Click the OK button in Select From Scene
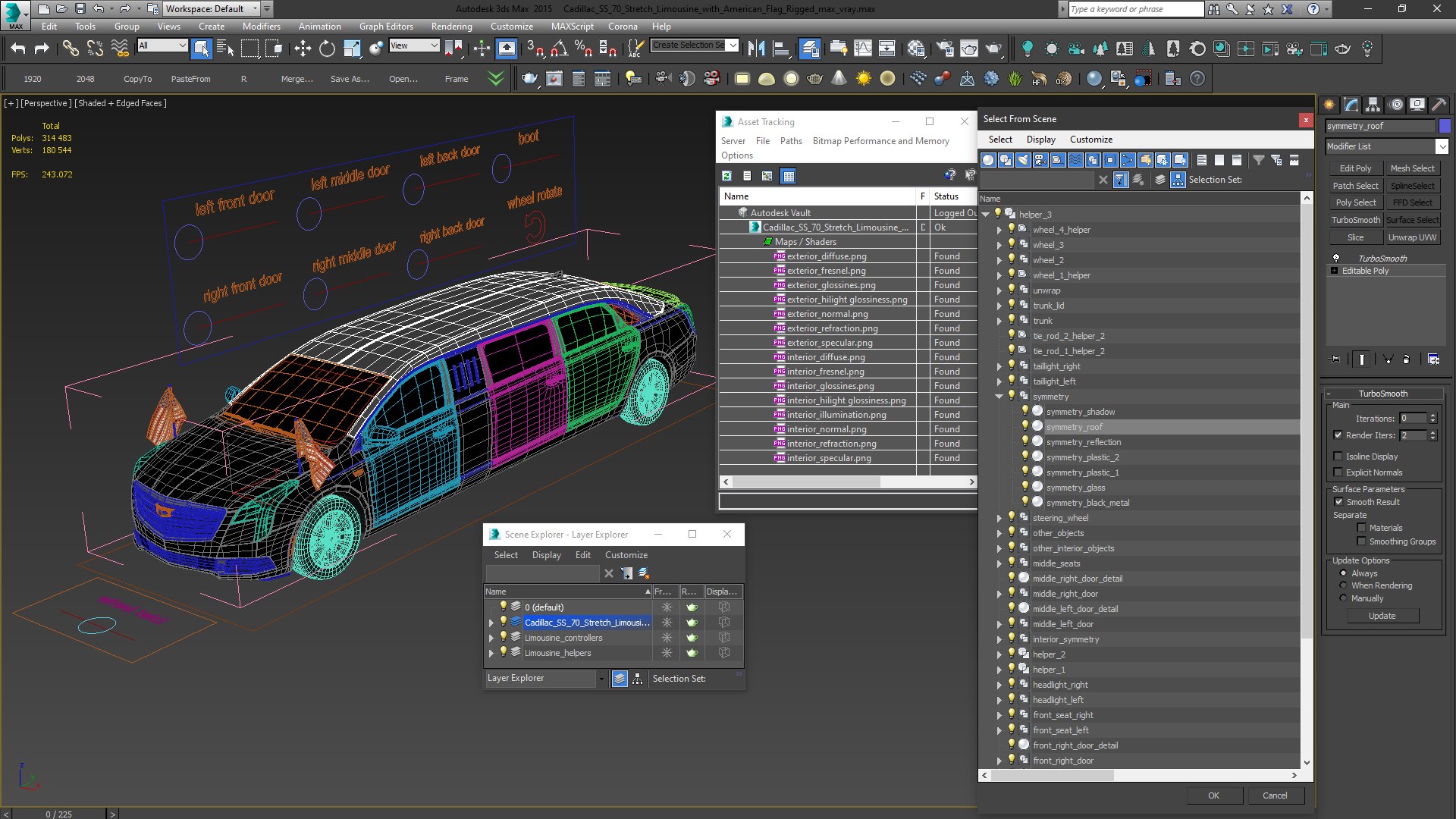Screen dimensions: 1456x819 click(1213, 795)
